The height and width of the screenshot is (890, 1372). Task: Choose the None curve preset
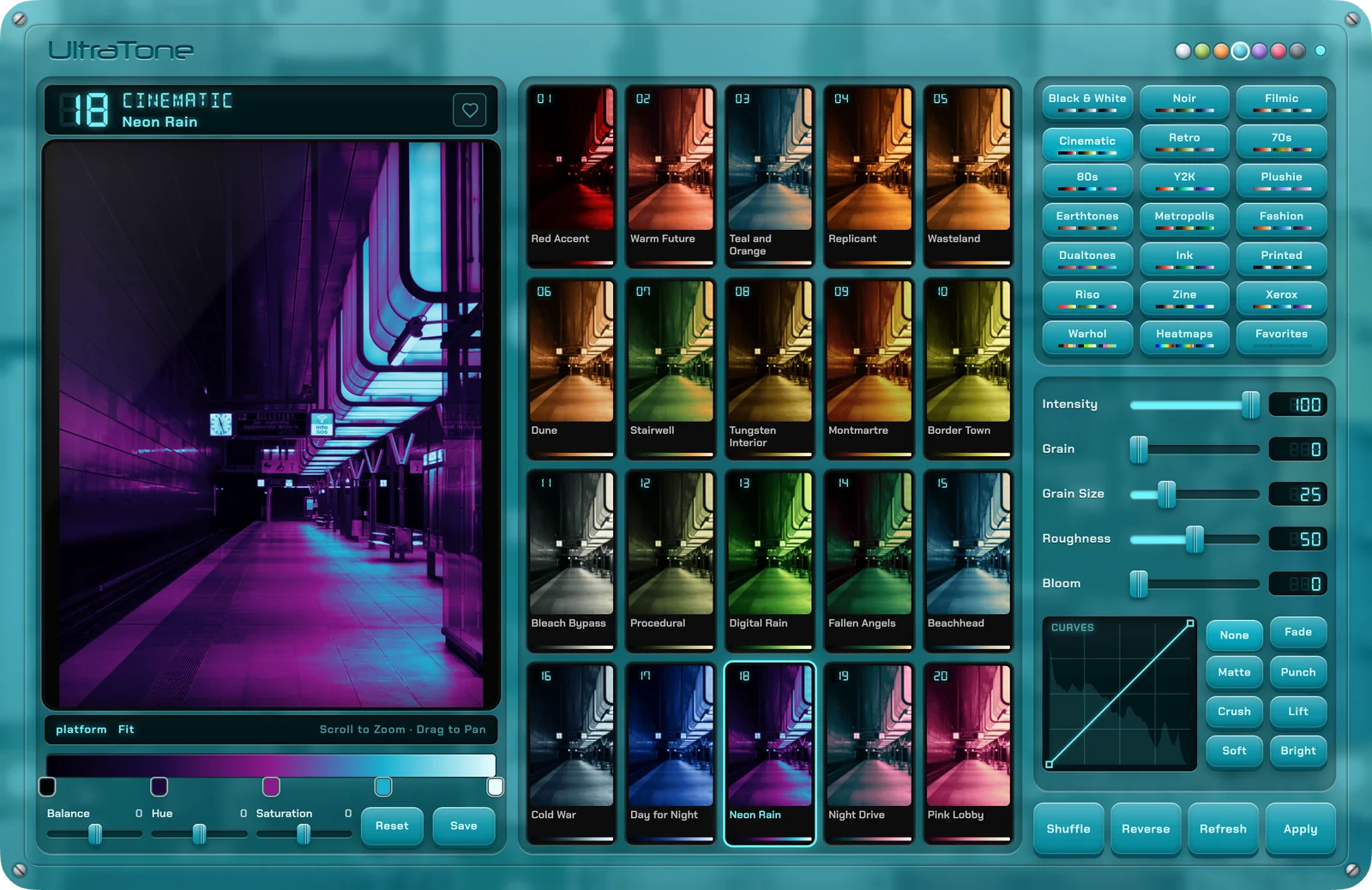tap(1234, 635)
